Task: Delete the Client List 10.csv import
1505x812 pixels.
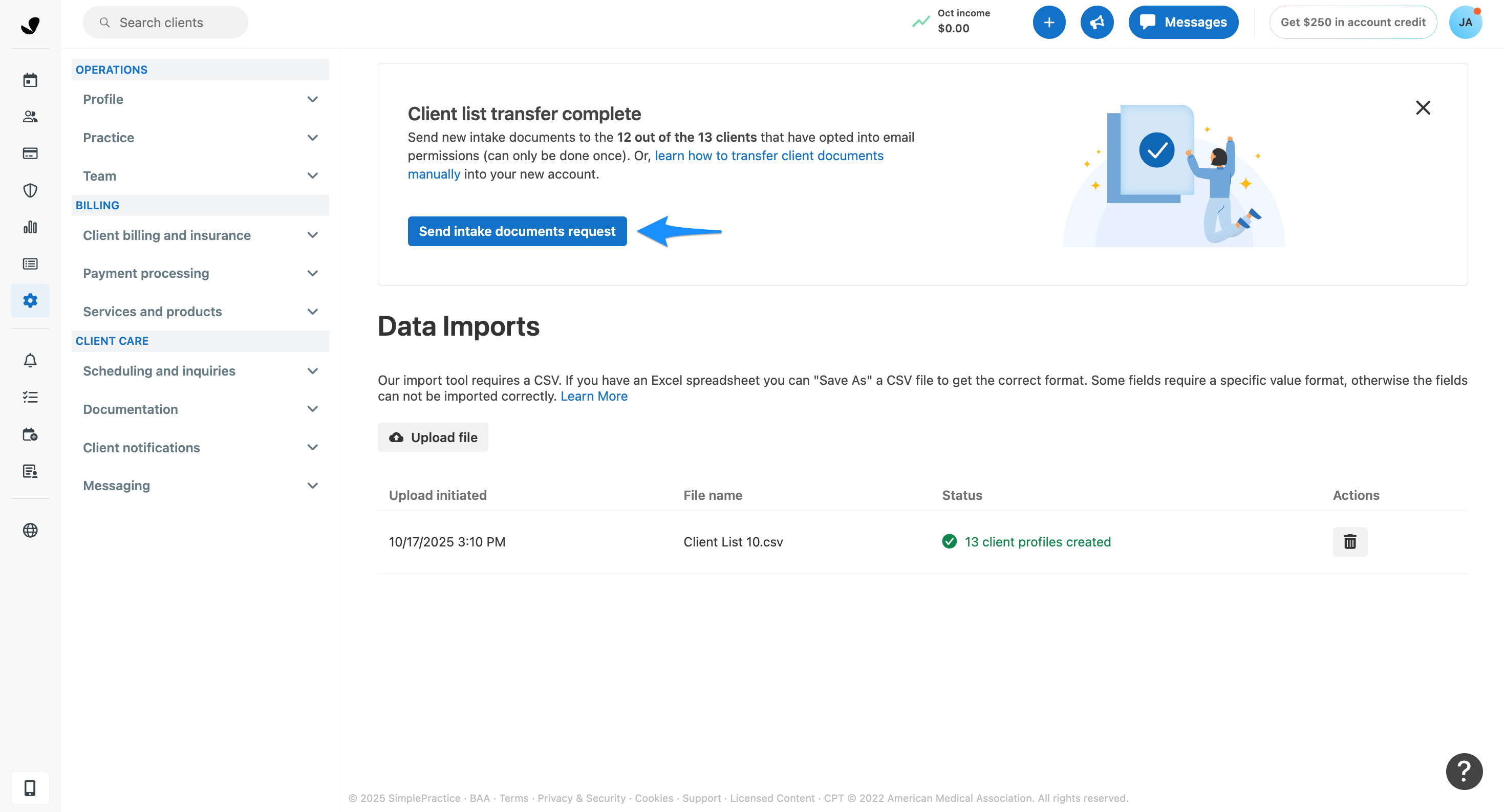Action: click(x=1349, y=542)
